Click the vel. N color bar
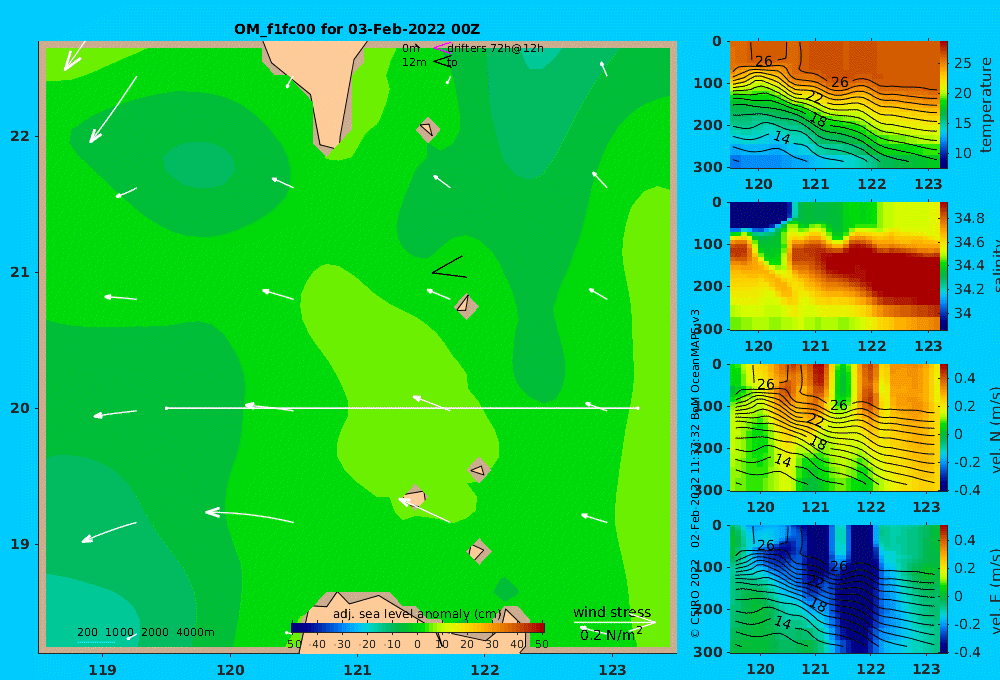Viewport: 1000px width, 680px height. (943, 427)
